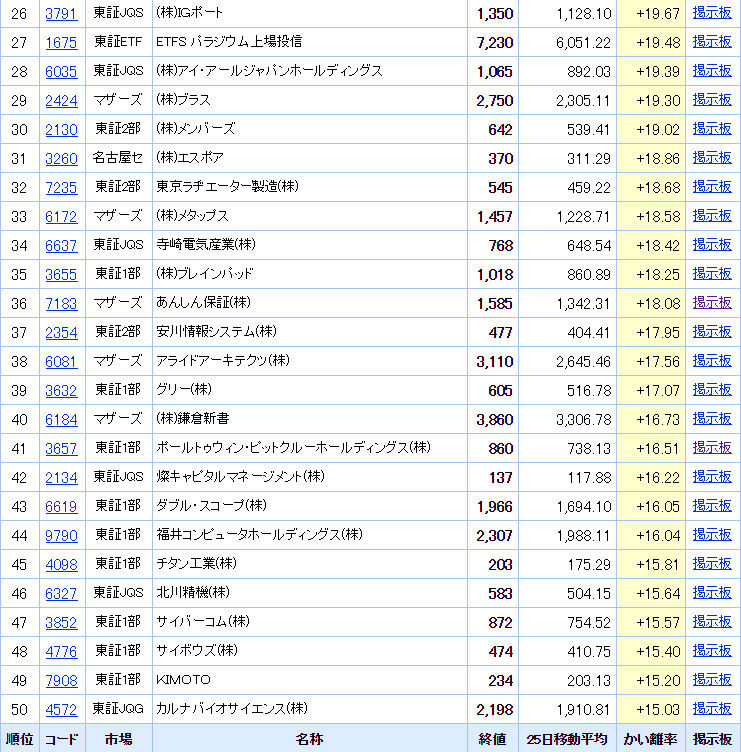Open stock code 4572 link
Image resolution: width=741 pixels, height=752 pixels.
click(61, 710)
